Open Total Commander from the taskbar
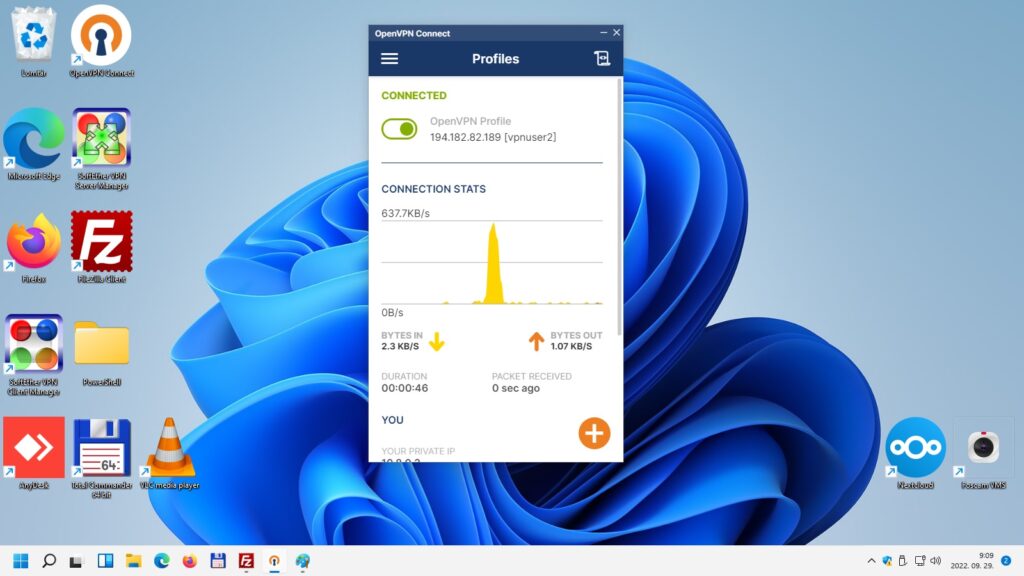 217,561
